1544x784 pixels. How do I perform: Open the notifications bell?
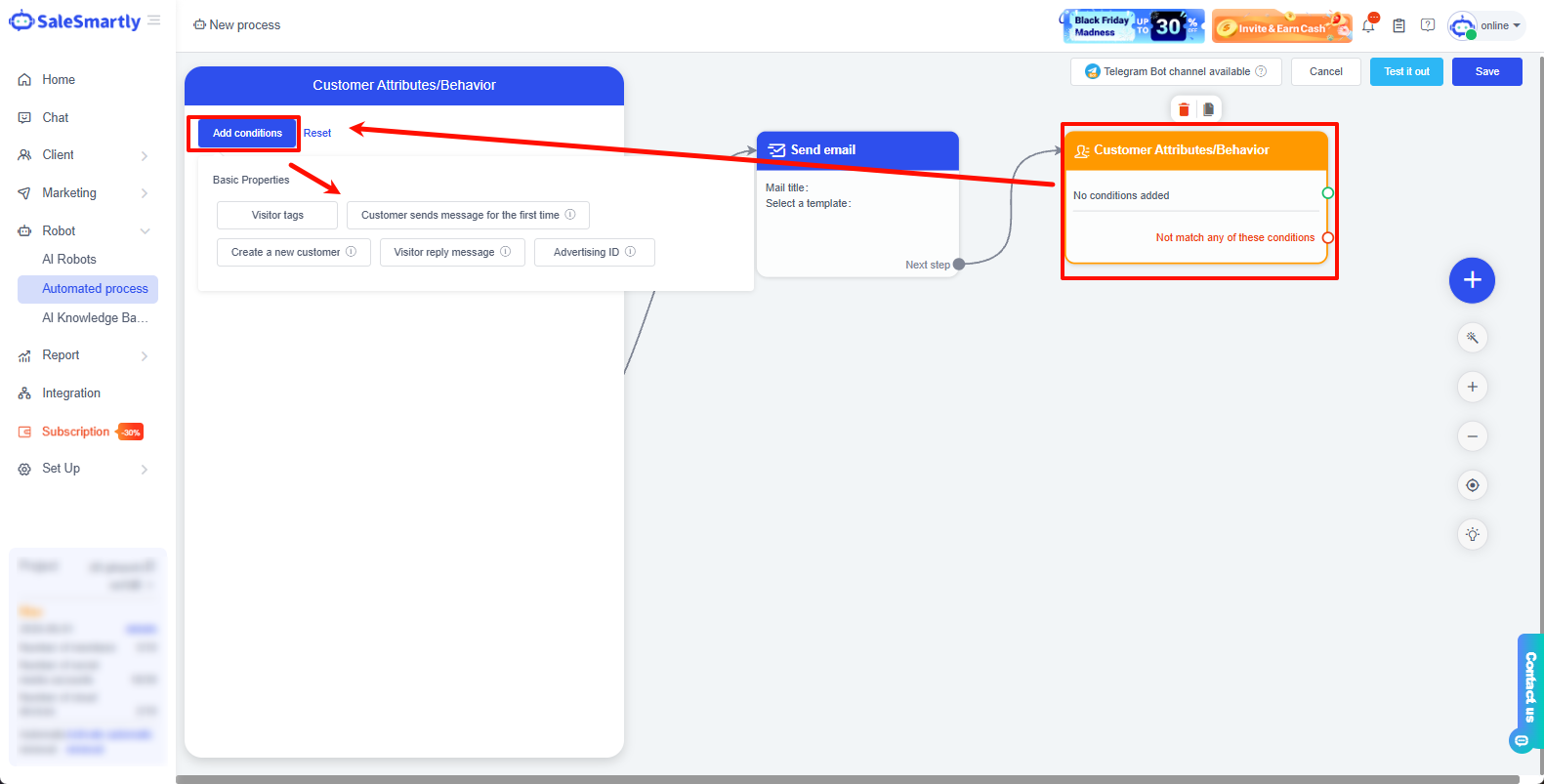[x=1368, y=25]
